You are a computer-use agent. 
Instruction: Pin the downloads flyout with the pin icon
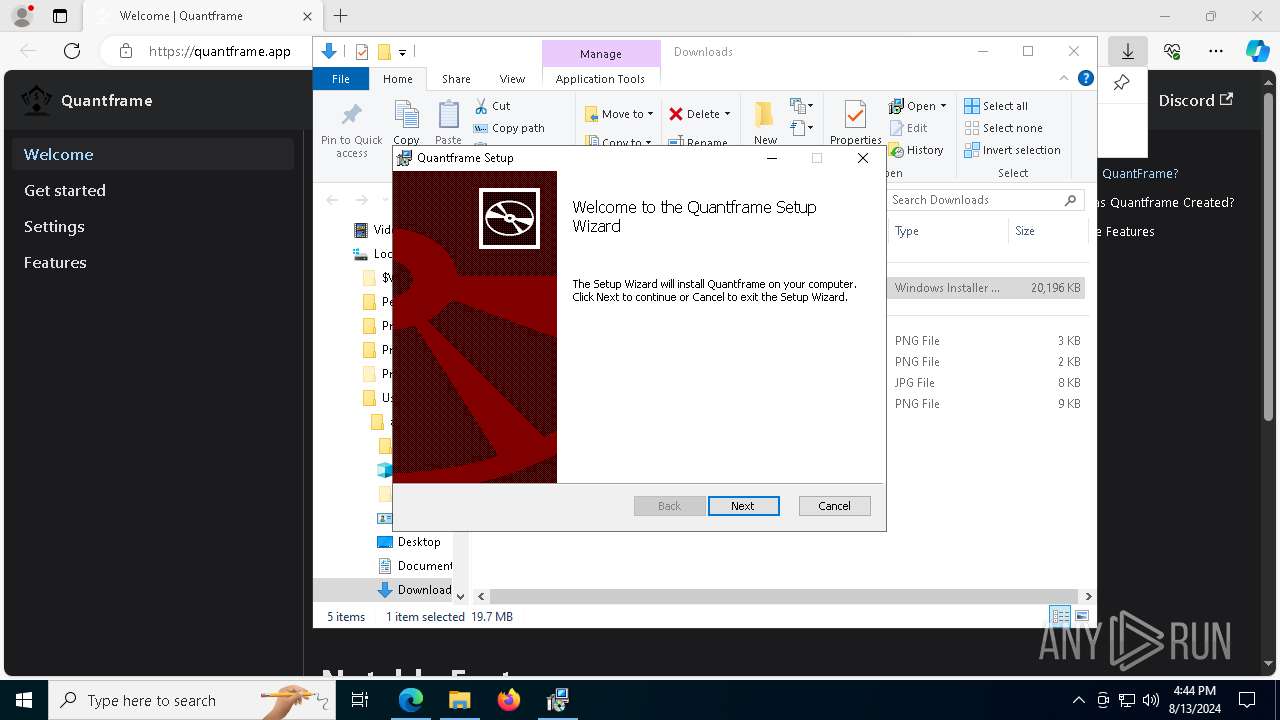tap(1122, 83)
